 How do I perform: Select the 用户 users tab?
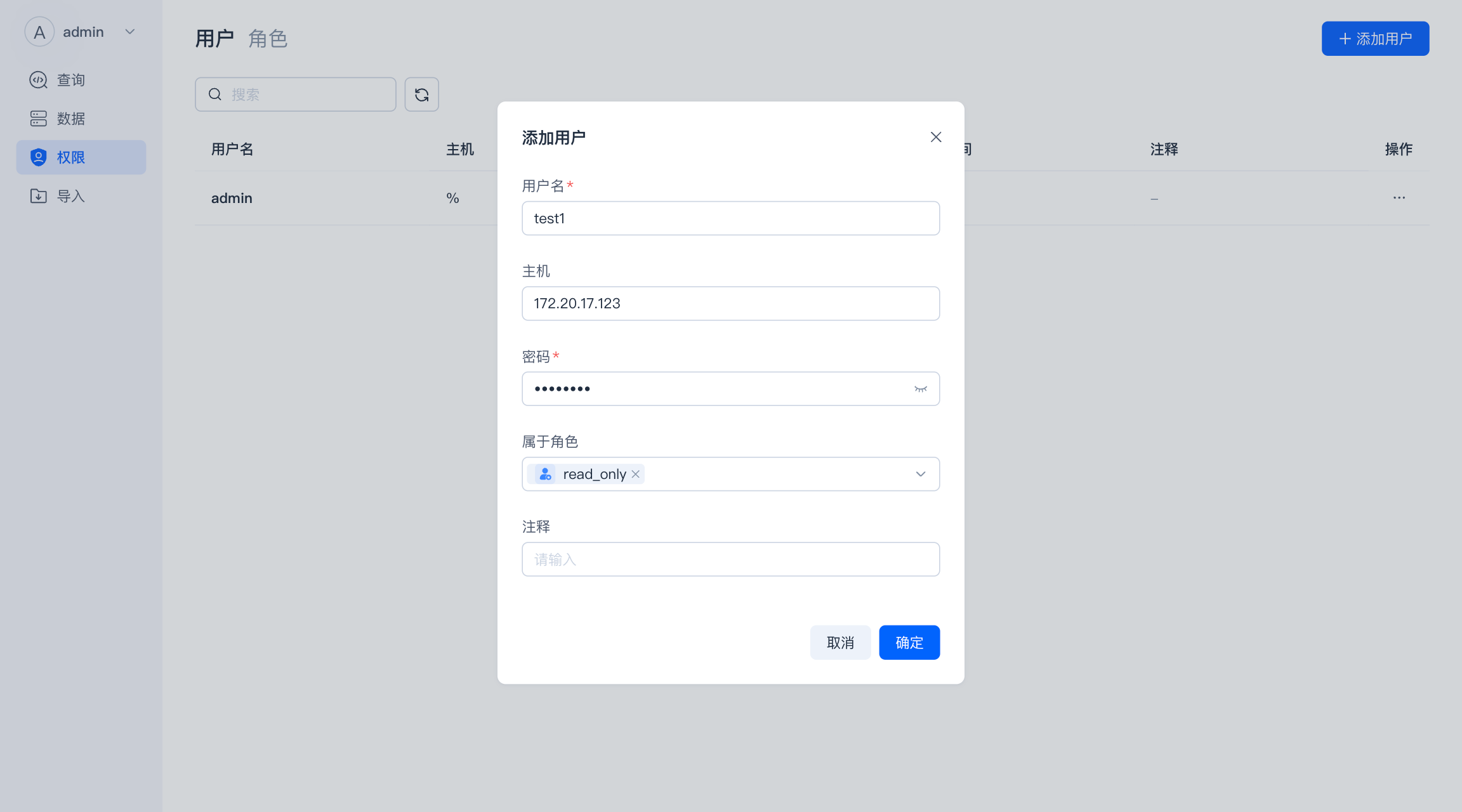(x=214, y=39)
